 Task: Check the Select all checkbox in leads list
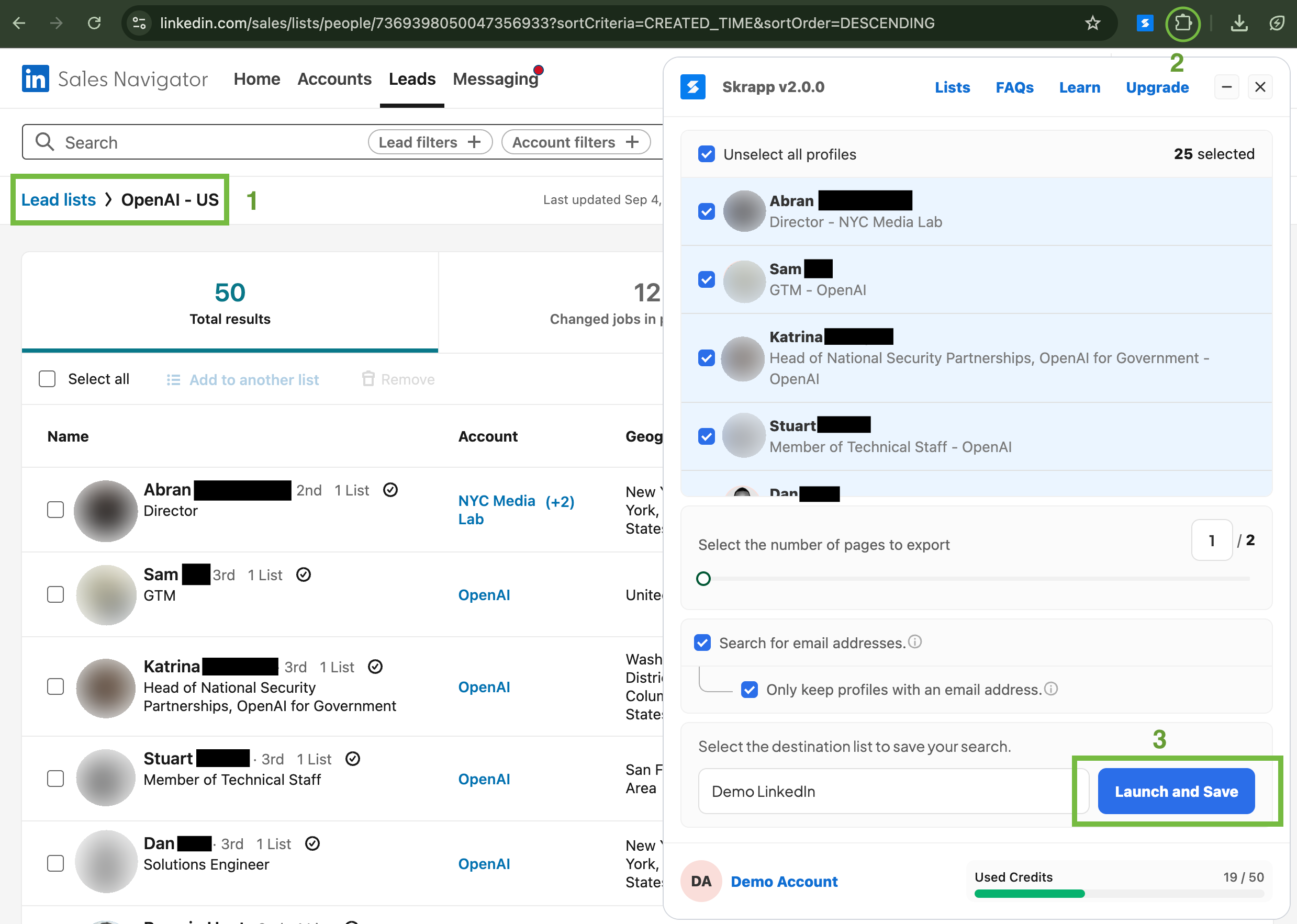[x=47, y=379]
